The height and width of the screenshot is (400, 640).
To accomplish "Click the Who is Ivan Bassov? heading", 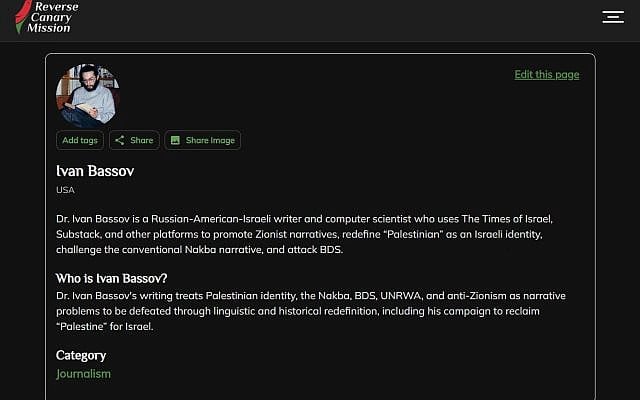I will pos(111,278).
